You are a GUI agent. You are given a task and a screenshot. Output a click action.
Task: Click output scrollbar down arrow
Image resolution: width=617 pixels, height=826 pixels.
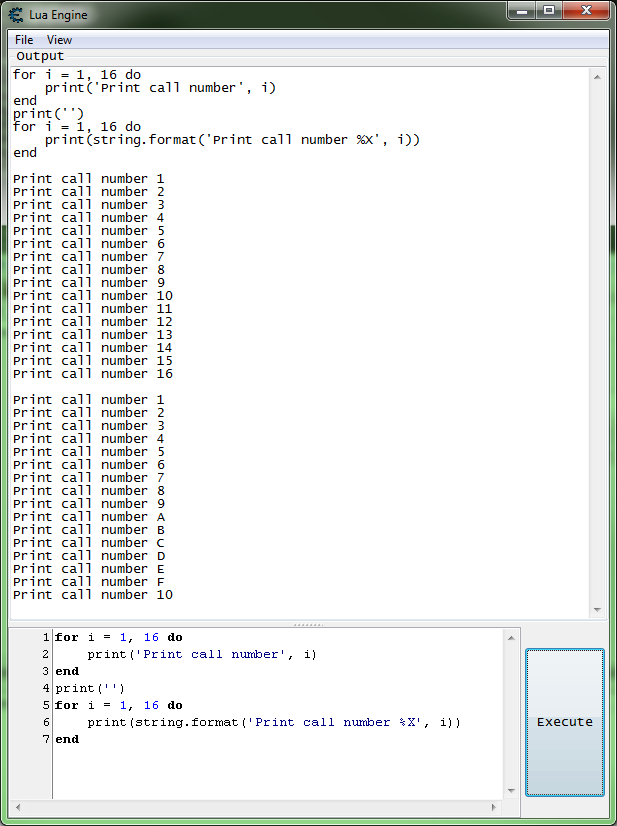click(x=597, y=609)
